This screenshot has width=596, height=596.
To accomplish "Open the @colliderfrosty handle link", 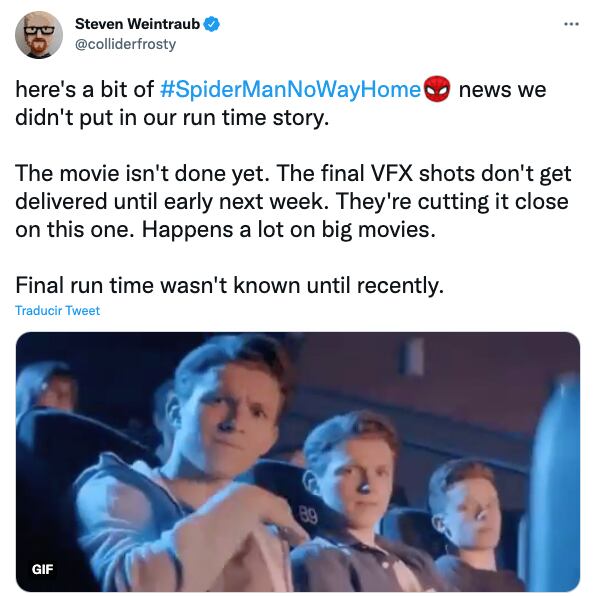I will [125, 44].
